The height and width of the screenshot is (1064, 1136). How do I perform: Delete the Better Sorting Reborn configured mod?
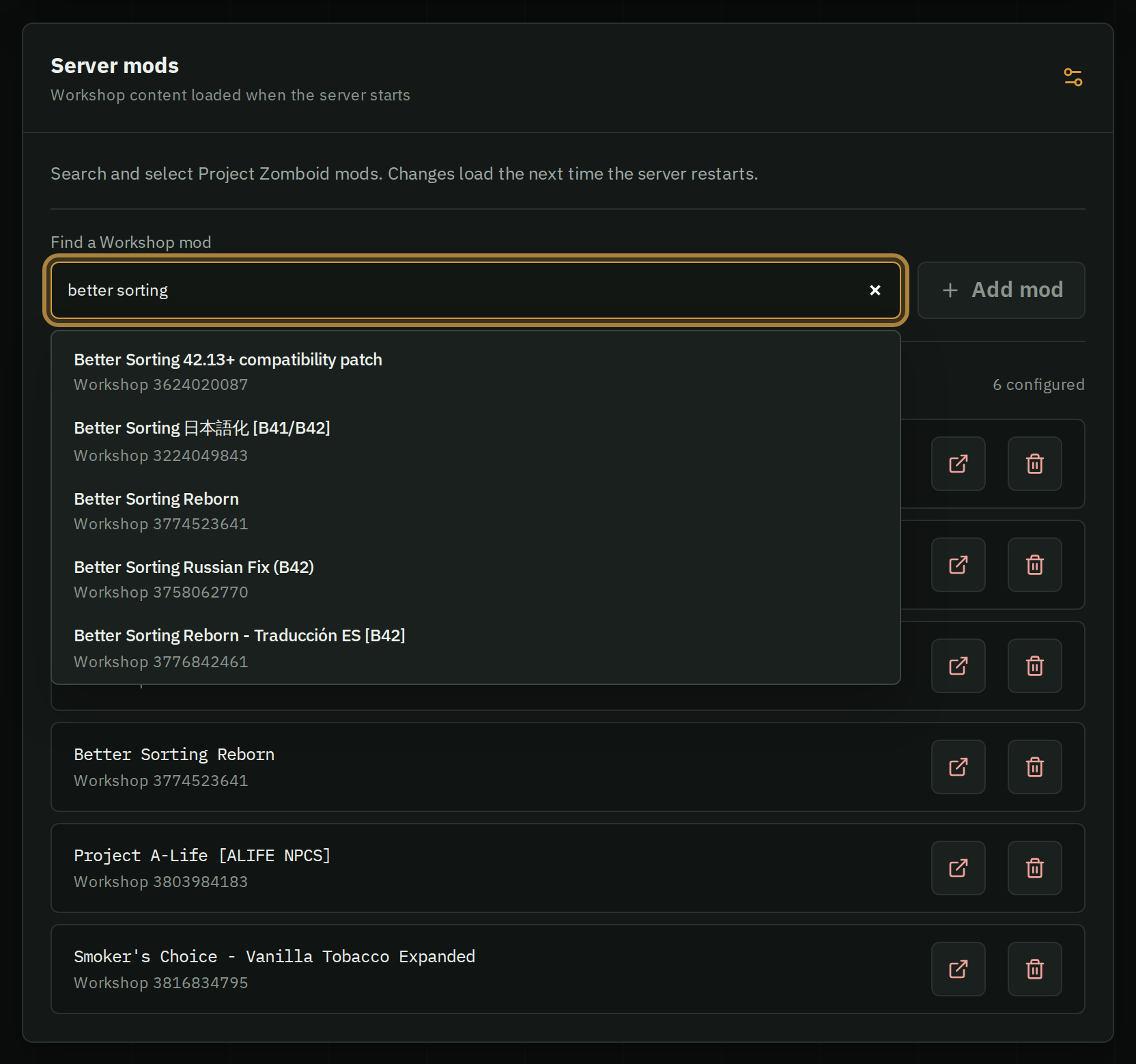tap(1035, 767)
